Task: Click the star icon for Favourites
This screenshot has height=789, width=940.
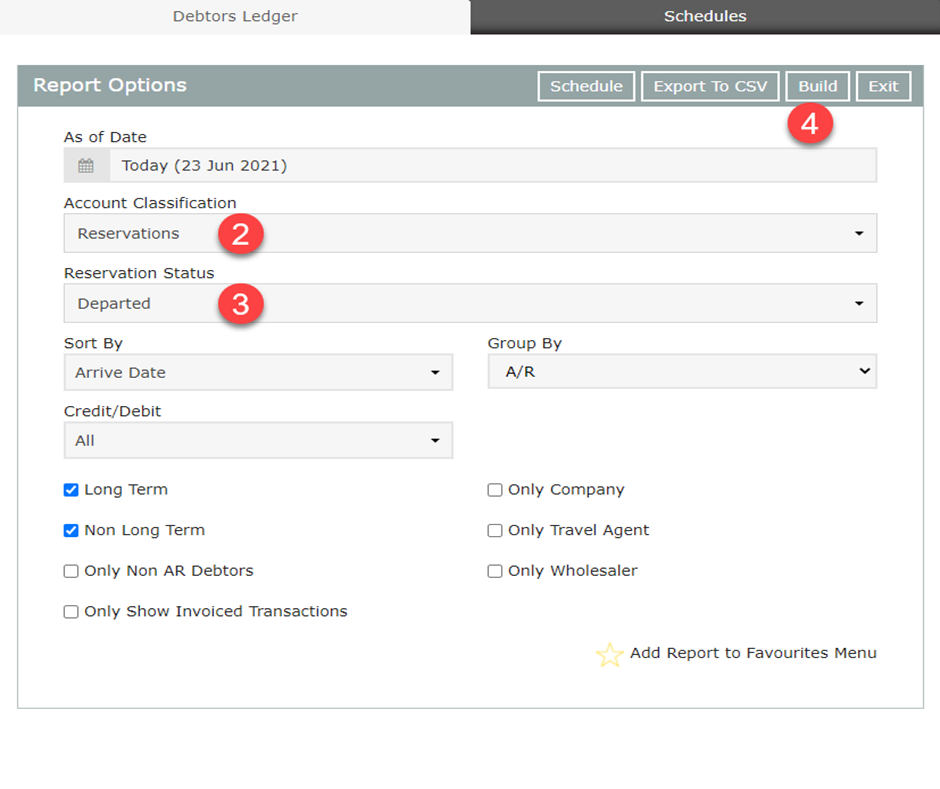Action: tap(609, 655)
